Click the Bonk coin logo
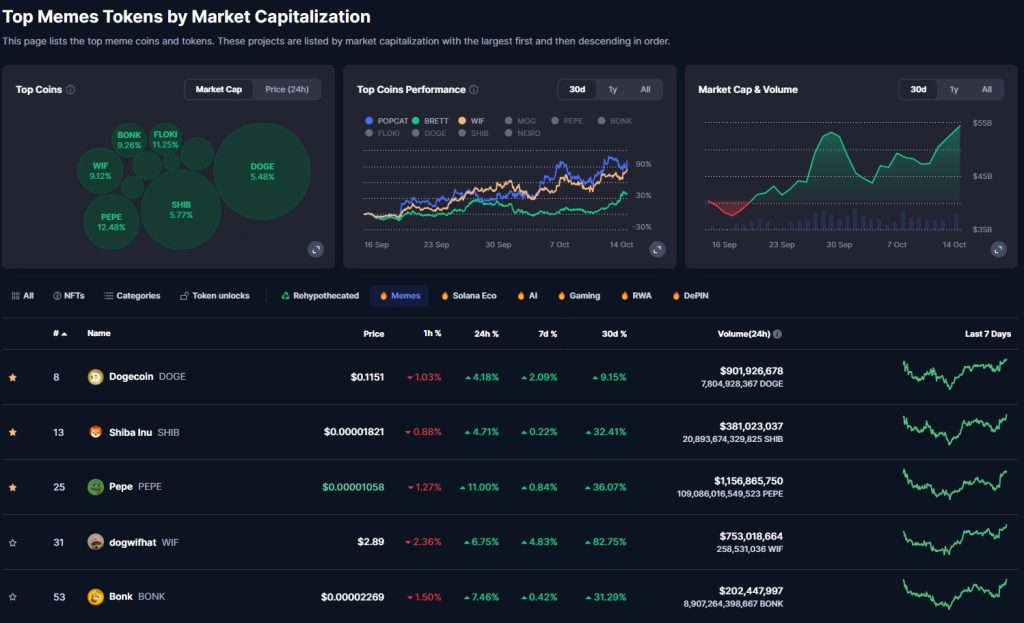The image size is (1024, 623). click(x=95, y=597)
